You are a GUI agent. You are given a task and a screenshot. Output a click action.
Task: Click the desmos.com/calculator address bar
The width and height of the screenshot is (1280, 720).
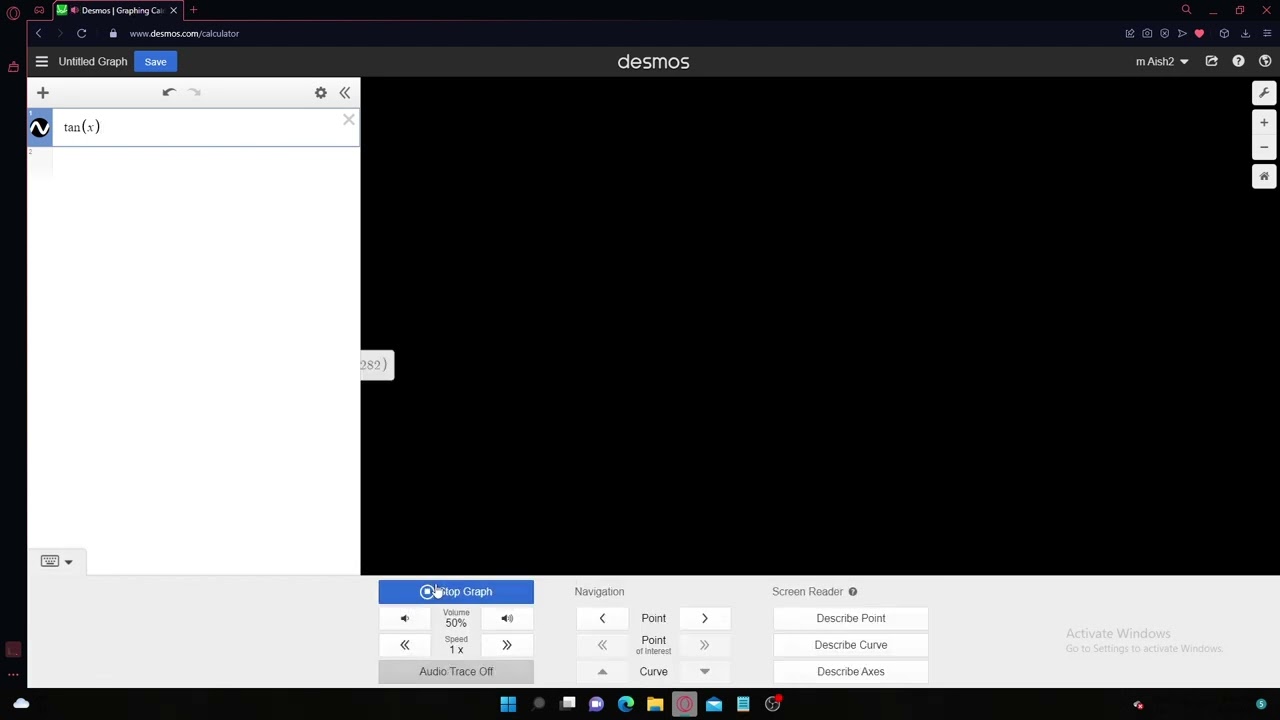coord(184,34)
